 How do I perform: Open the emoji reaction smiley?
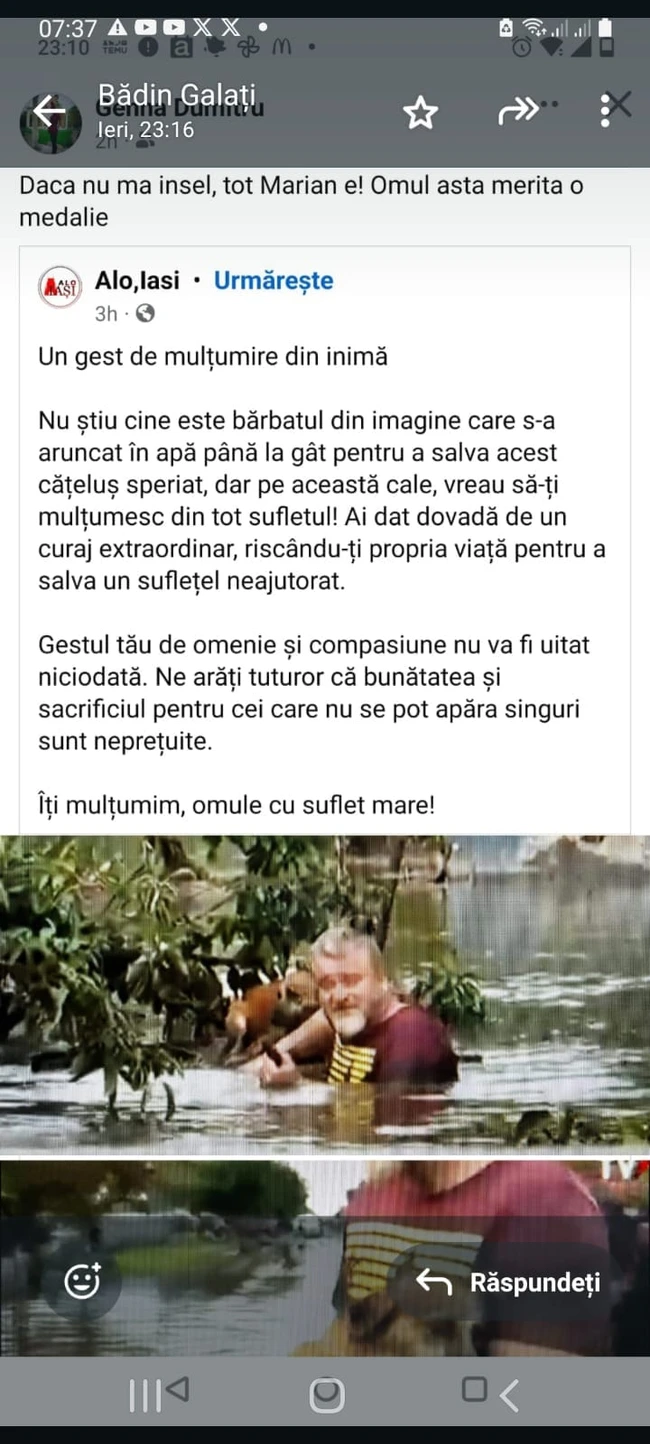82,1281
